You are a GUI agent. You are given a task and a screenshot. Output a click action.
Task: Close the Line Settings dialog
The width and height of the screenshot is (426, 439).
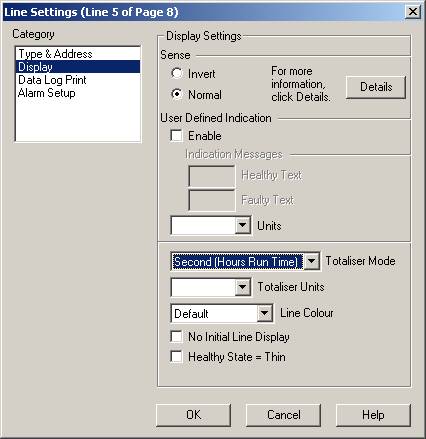tap(413, 12)
